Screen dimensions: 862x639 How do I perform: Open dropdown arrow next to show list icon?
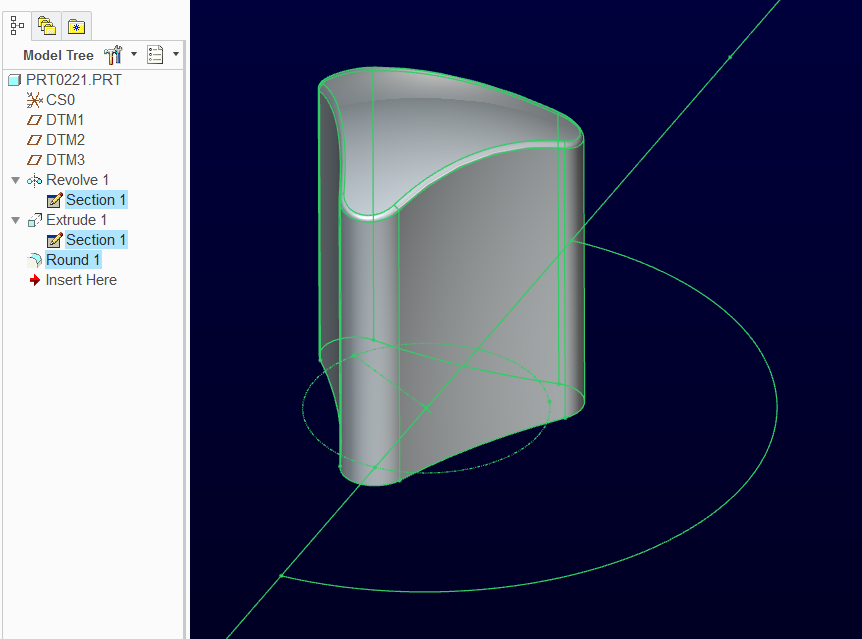pos(176,54)
